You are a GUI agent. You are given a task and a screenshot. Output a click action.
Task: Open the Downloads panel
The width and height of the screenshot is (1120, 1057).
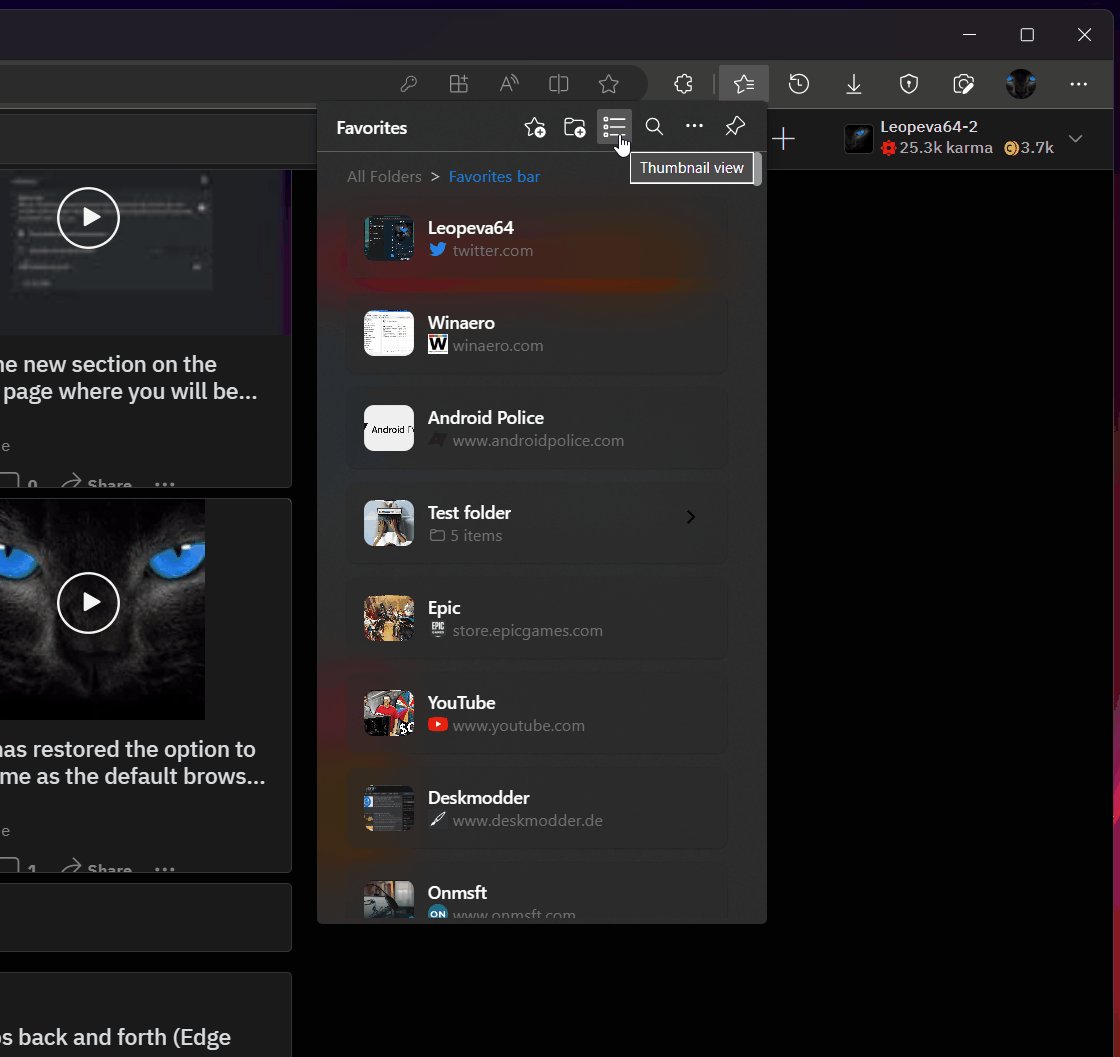coord(854,84)
